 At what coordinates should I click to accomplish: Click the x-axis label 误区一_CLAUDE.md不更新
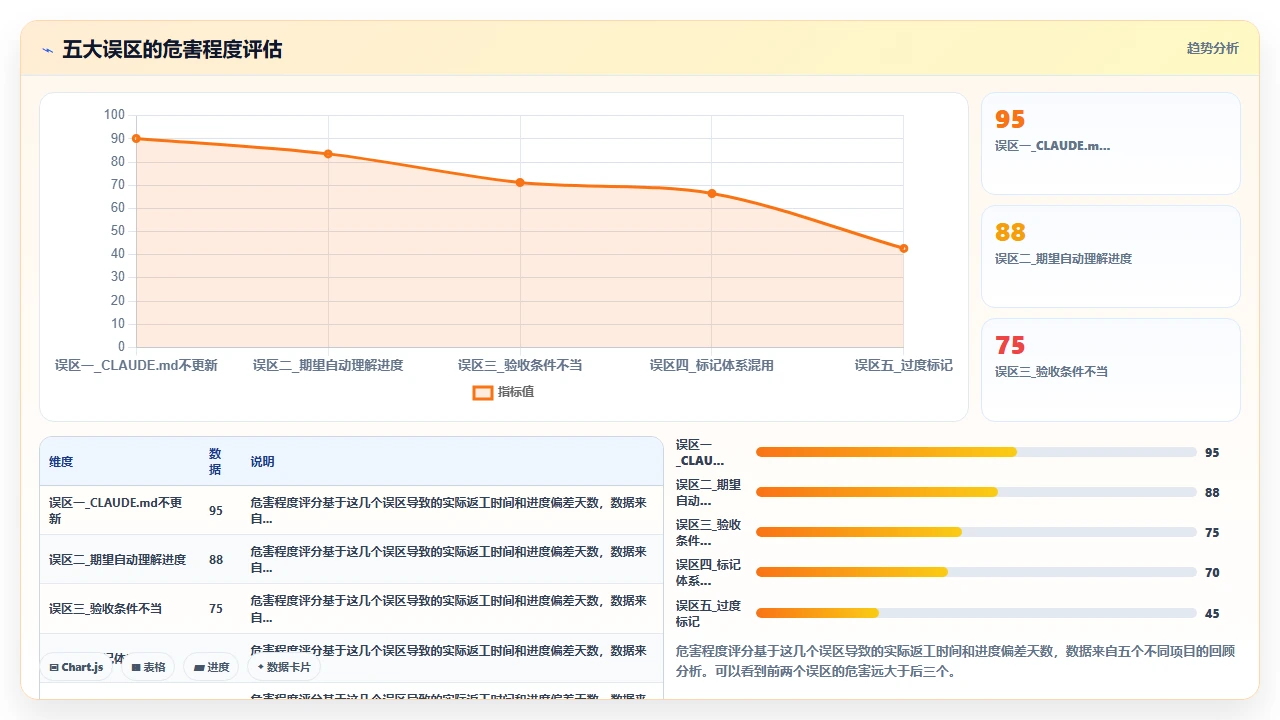(x=136, y=365)
